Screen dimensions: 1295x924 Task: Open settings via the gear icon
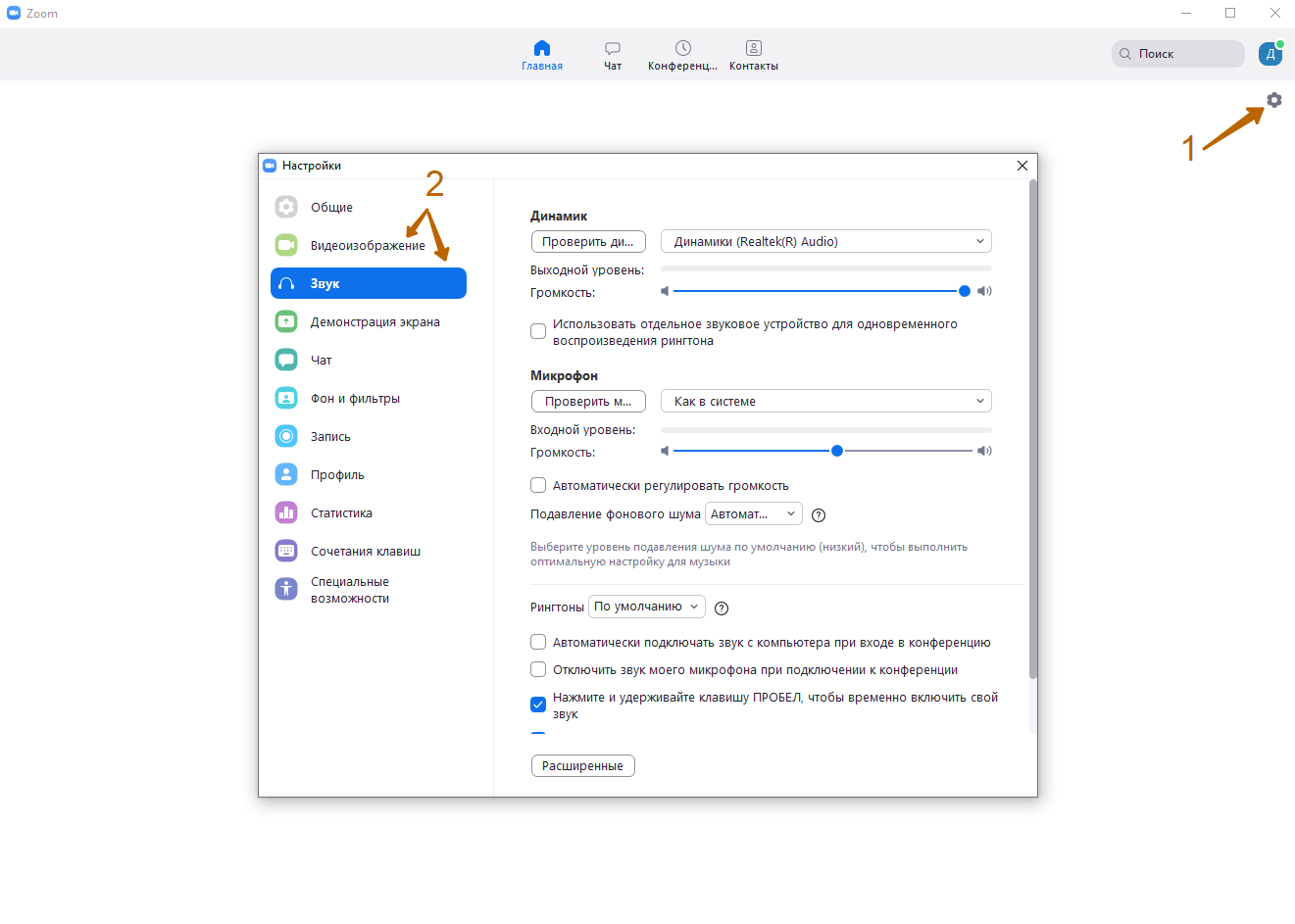click(1273, 100)
